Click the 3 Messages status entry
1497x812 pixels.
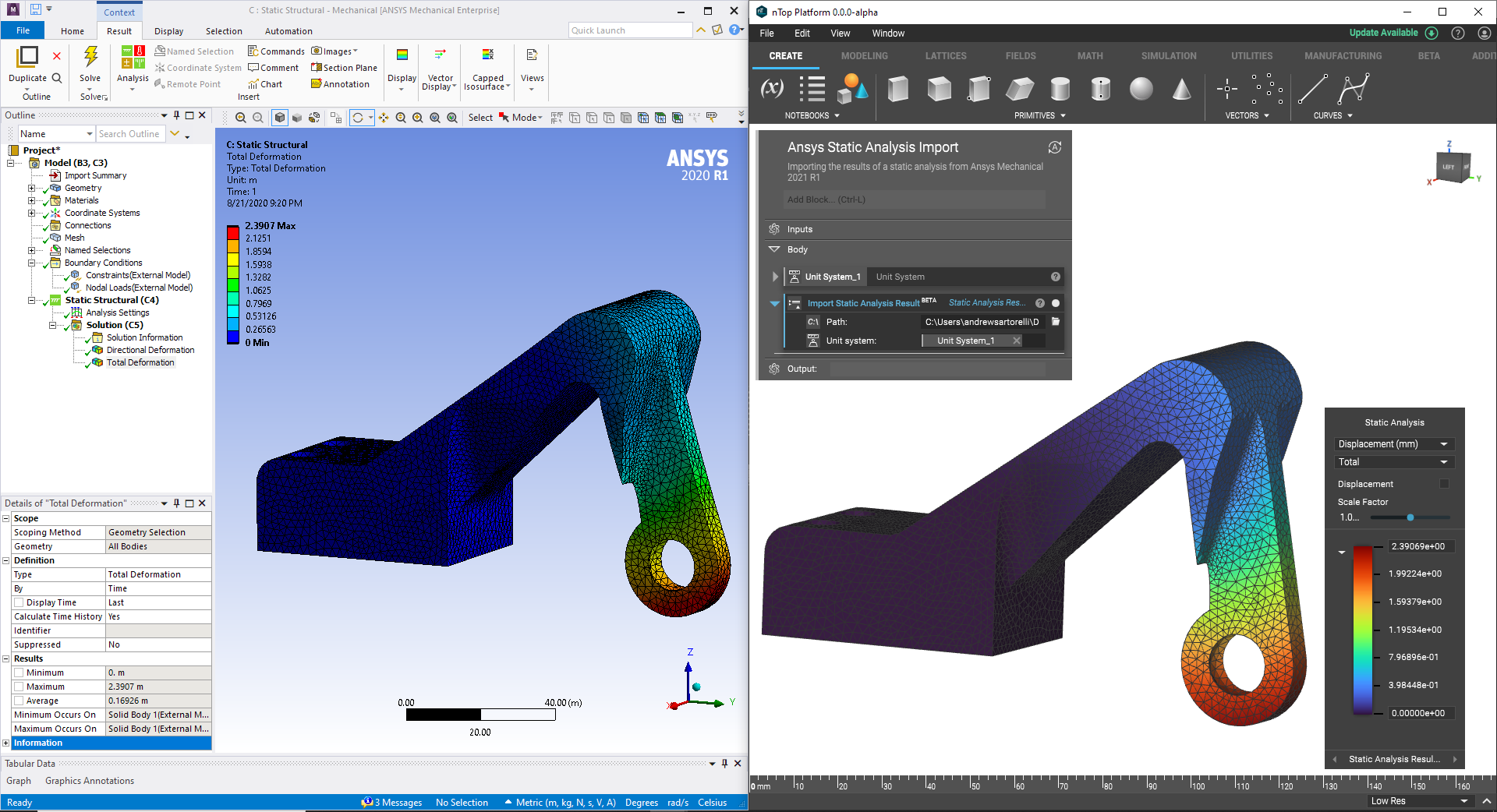(392, 803)
